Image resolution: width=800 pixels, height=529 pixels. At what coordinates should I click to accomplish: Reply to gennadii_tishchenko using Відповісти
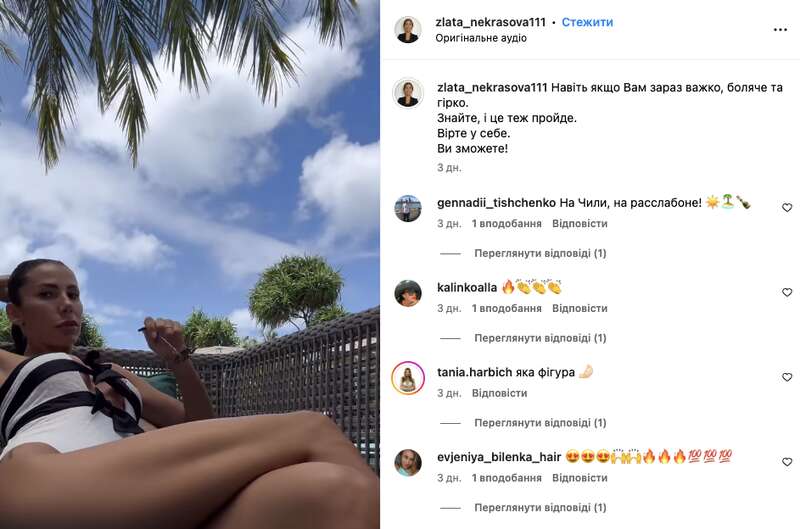pyautogui.click(x=580, y=223)
